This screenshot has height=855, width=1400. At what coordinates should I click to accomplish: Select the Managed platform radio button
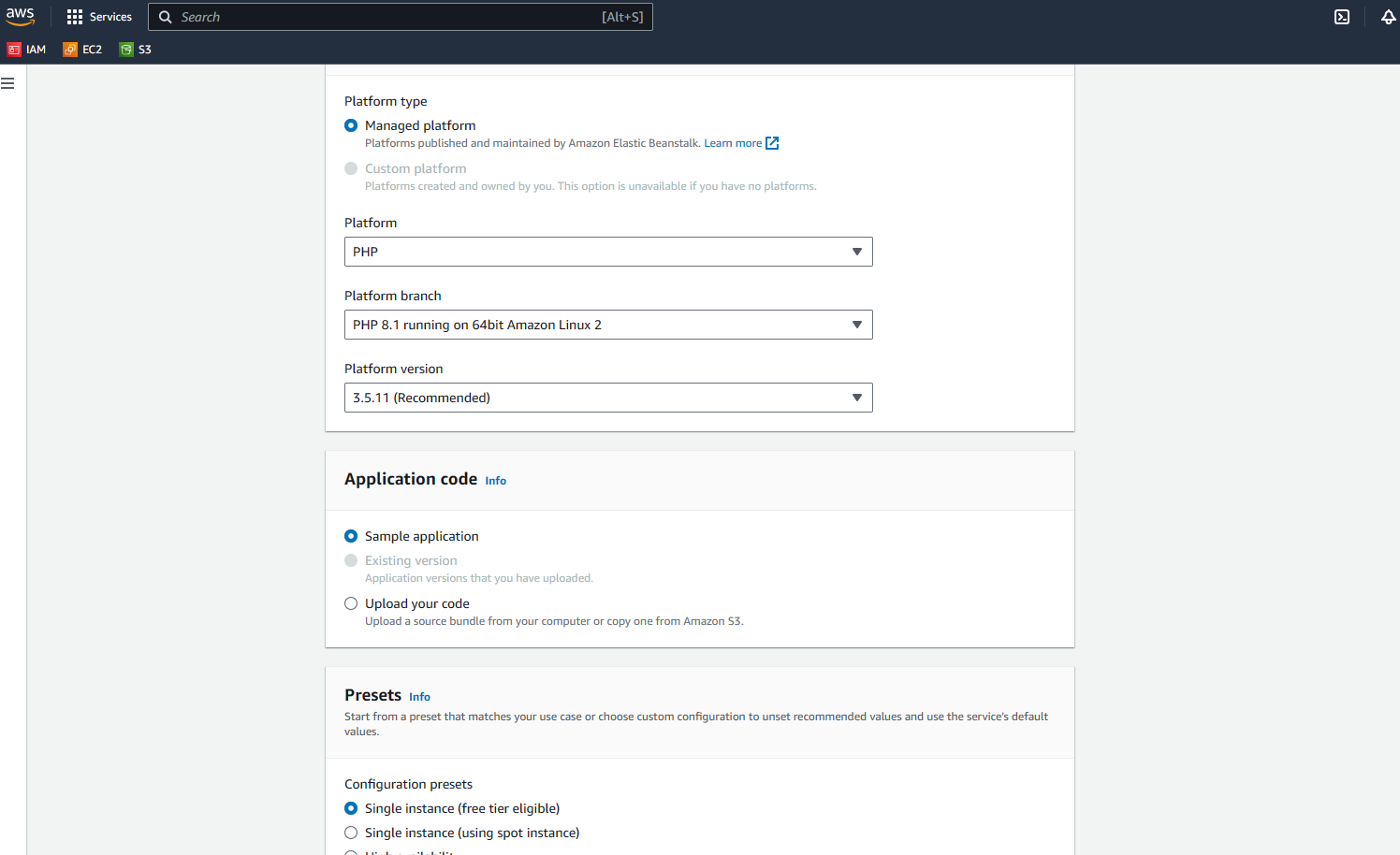(351, 125)
